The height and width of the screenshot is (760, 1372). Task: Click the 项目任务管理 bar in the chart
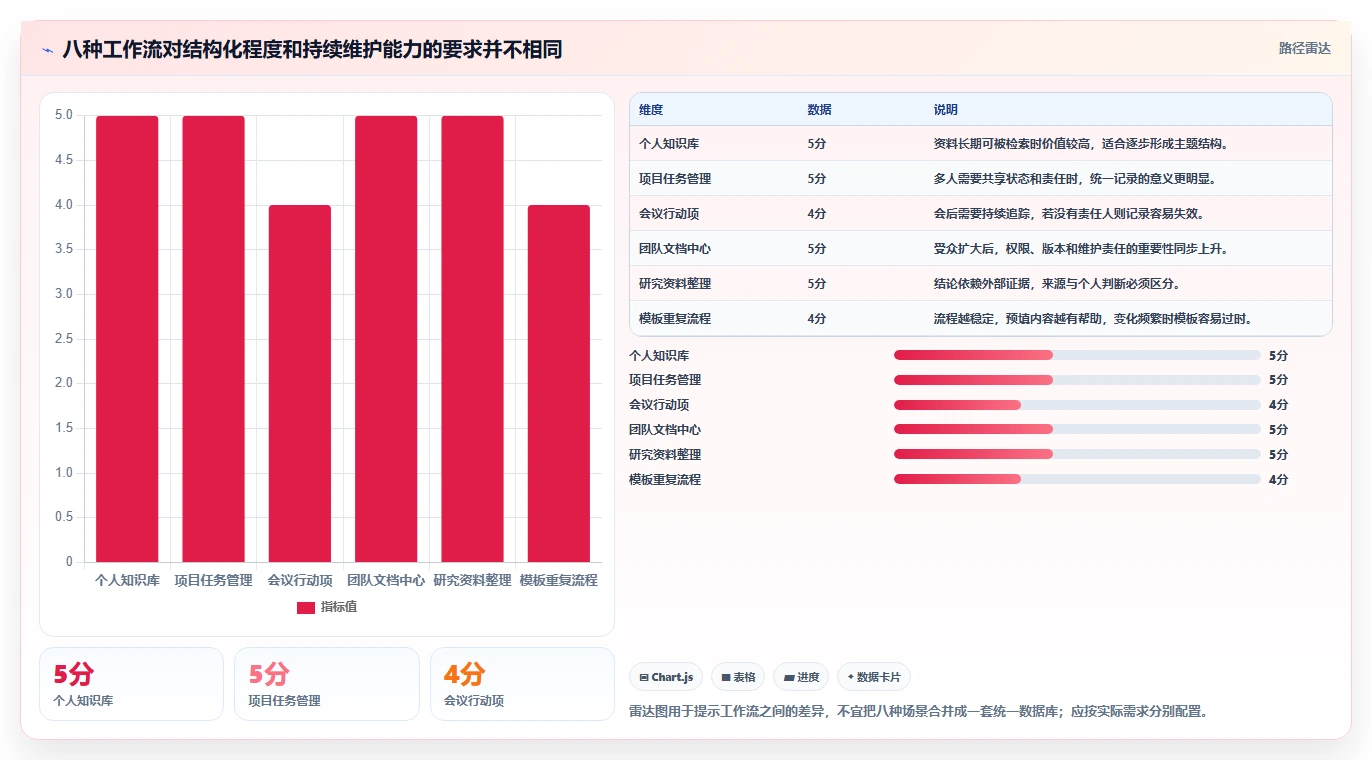coord(213,339)
